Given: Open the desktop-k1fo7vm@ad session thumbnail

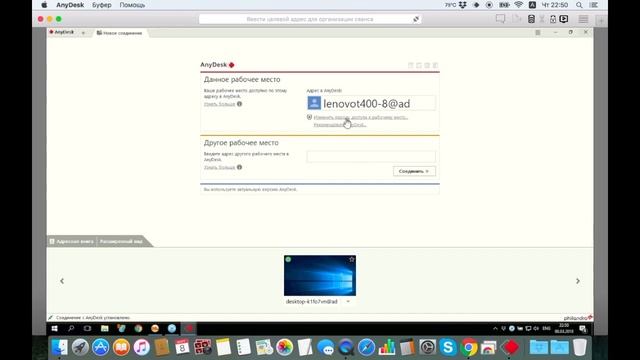Looking at the screenshot, I should coord(320,276).
